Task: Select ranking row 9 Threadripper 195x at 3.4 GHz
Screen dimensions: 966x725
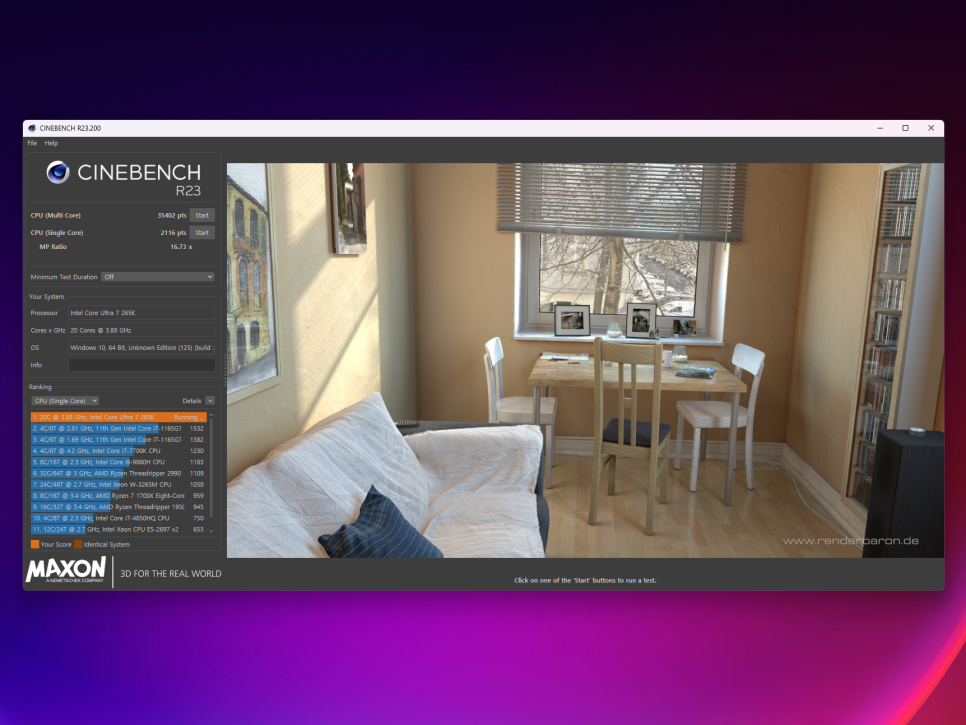Action: pyautogui.click(x=118, y=507)
